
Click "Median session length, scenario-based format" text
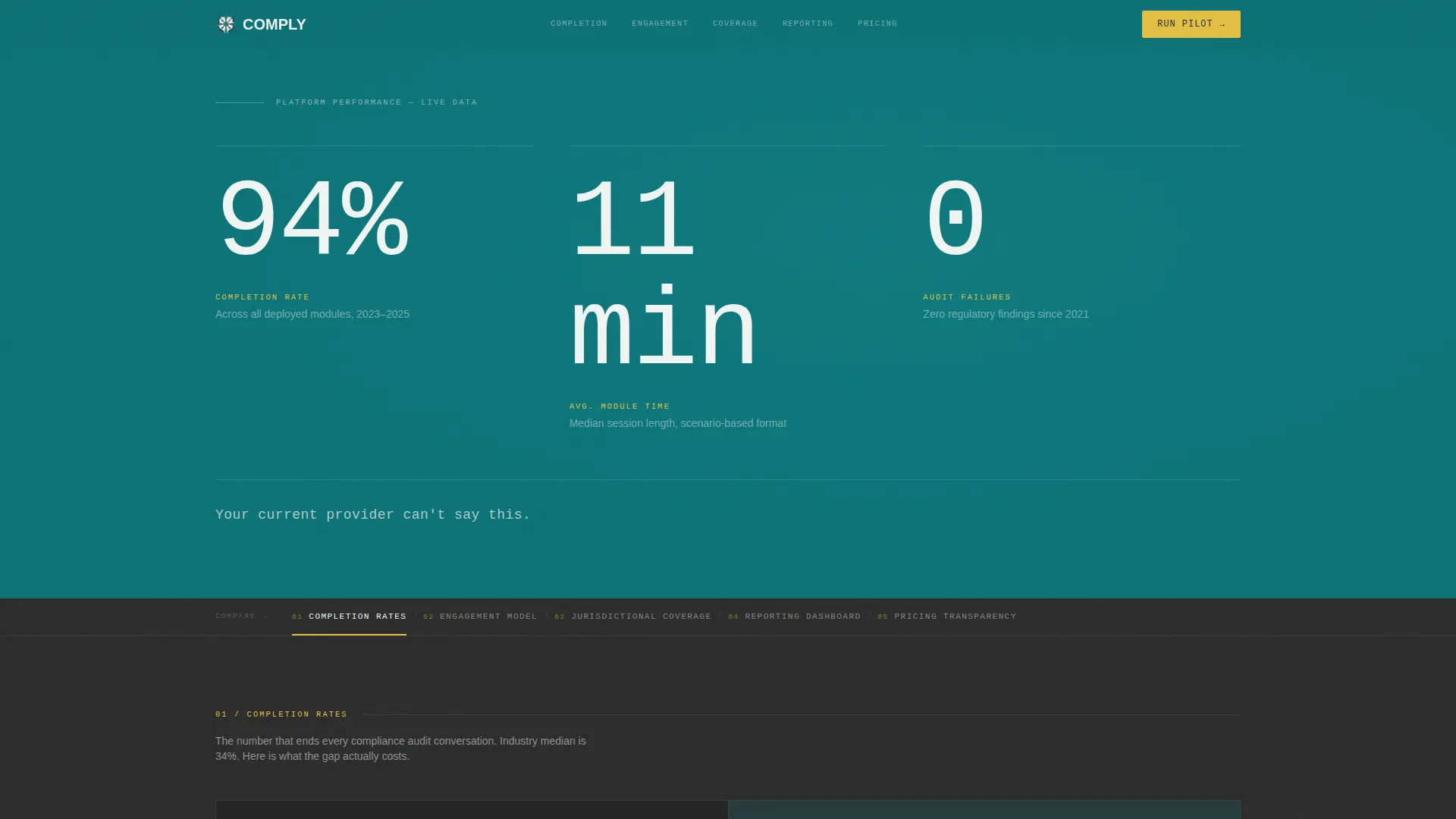(x=678, y=423)
